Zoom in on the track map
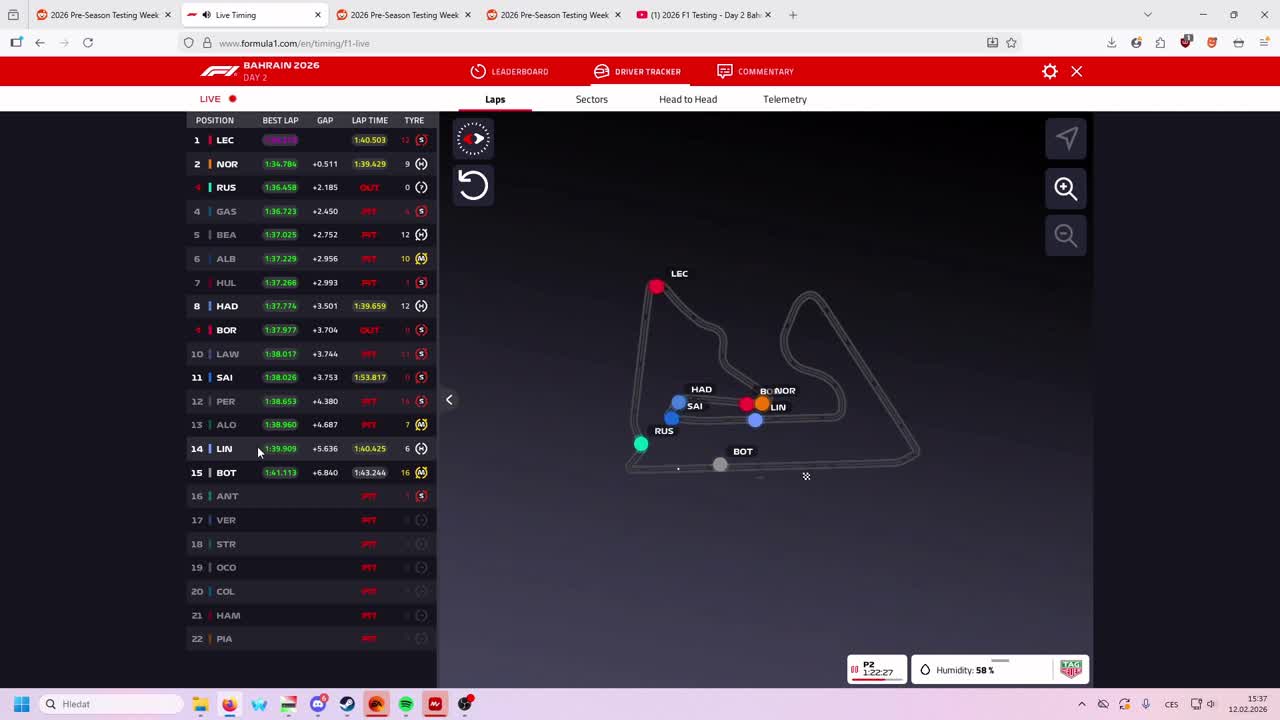1280x720 pixels. click(1066, 188)
